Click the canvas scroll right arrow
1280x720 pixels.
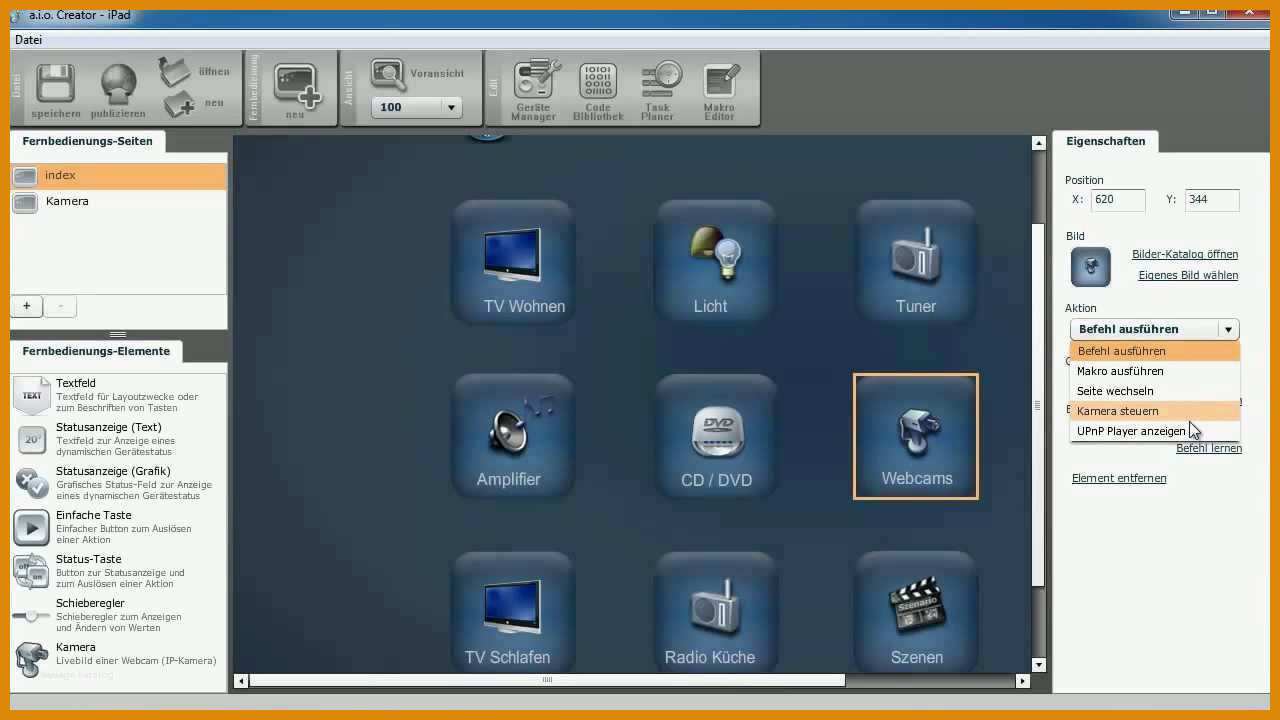pyautogui.click(x=1022, y=681)
